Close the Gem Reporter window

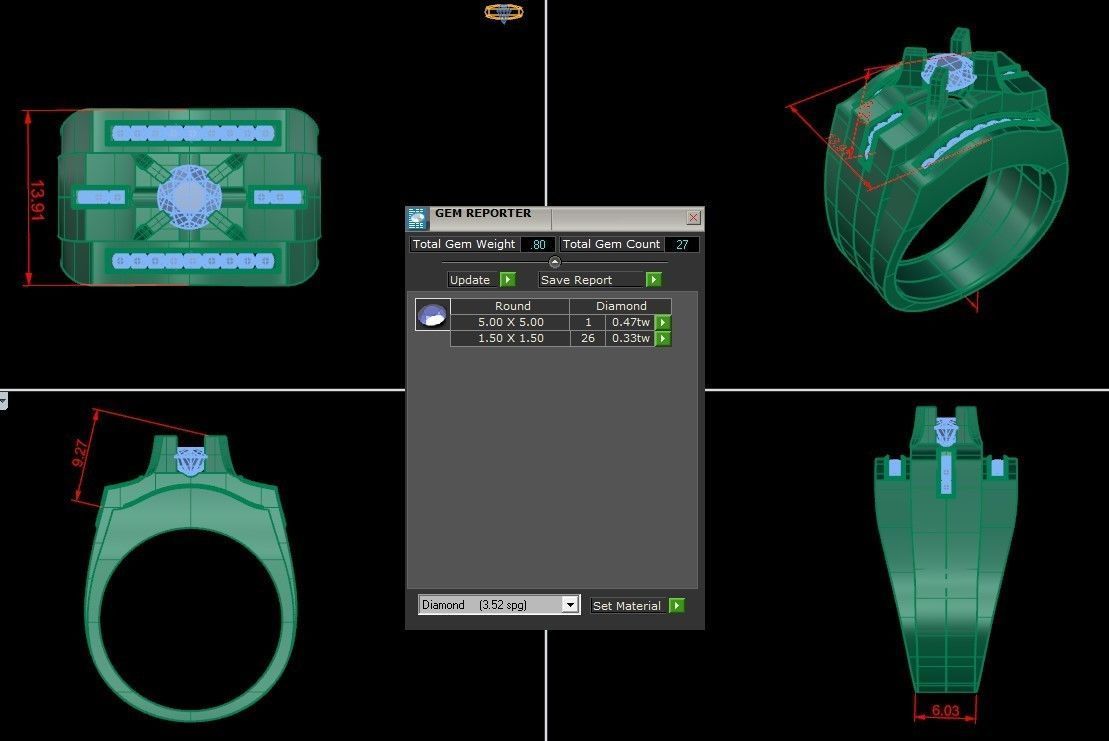click(x=693, y=218)
